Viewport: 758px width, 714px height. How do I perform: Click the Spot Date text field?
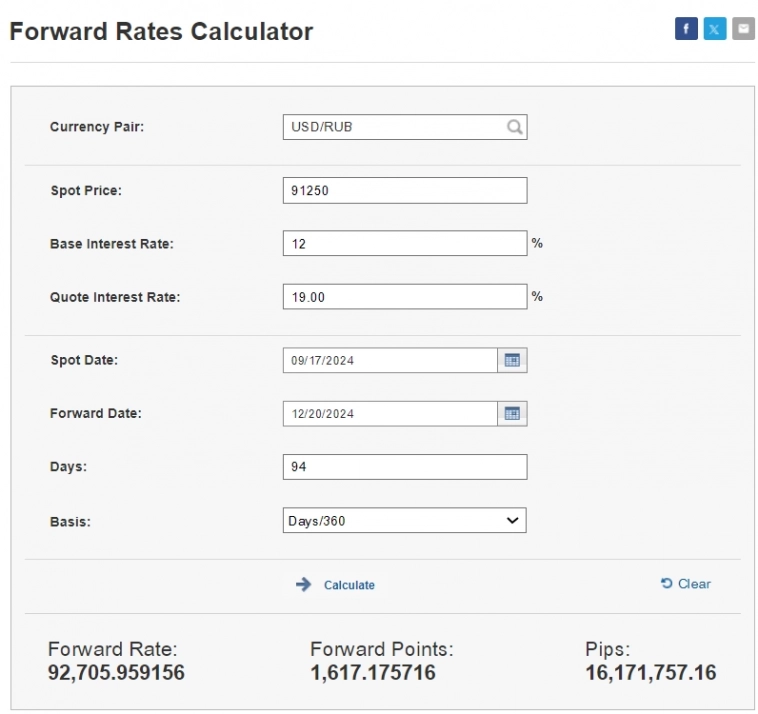[x=390, y=360]
